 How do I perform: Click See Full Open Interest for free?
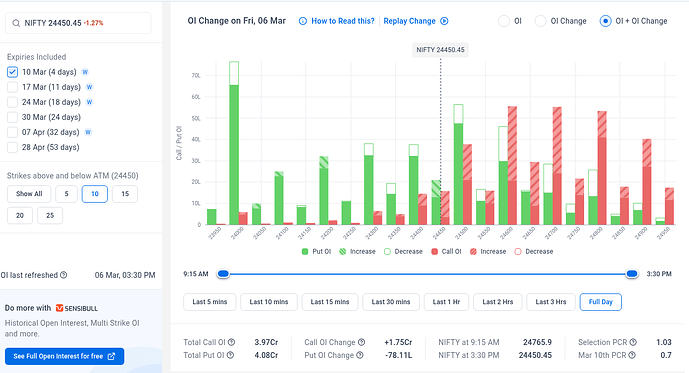(x=65, y=356)
